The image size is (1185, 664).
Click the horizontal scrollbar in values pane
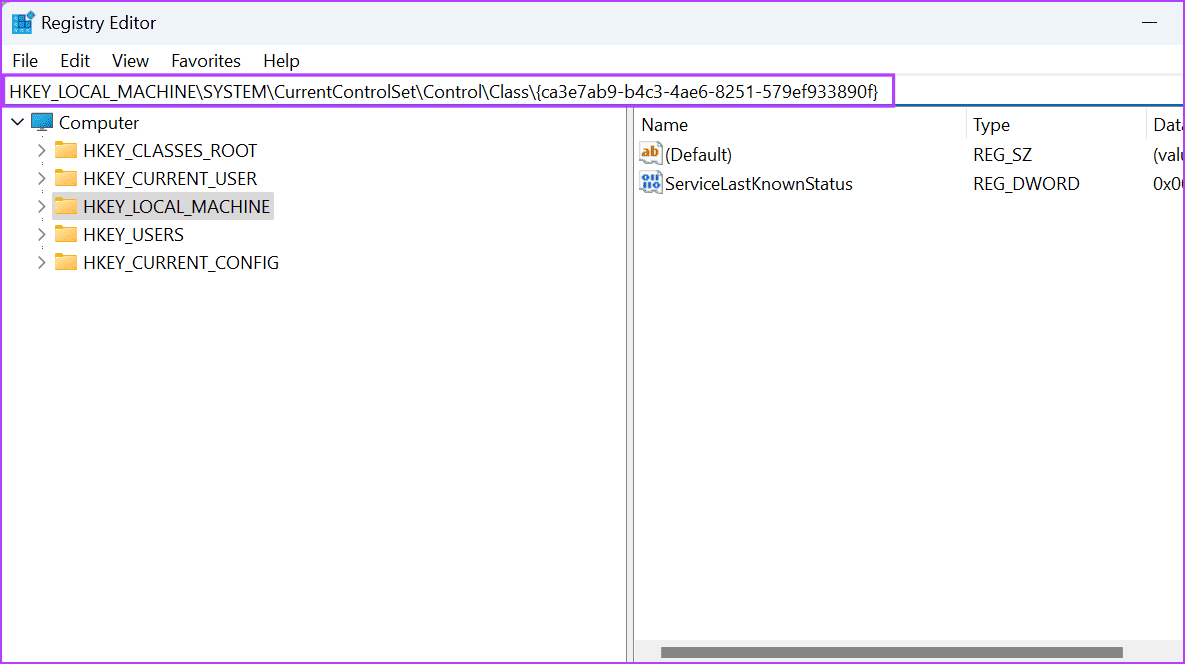coord(892,652)
